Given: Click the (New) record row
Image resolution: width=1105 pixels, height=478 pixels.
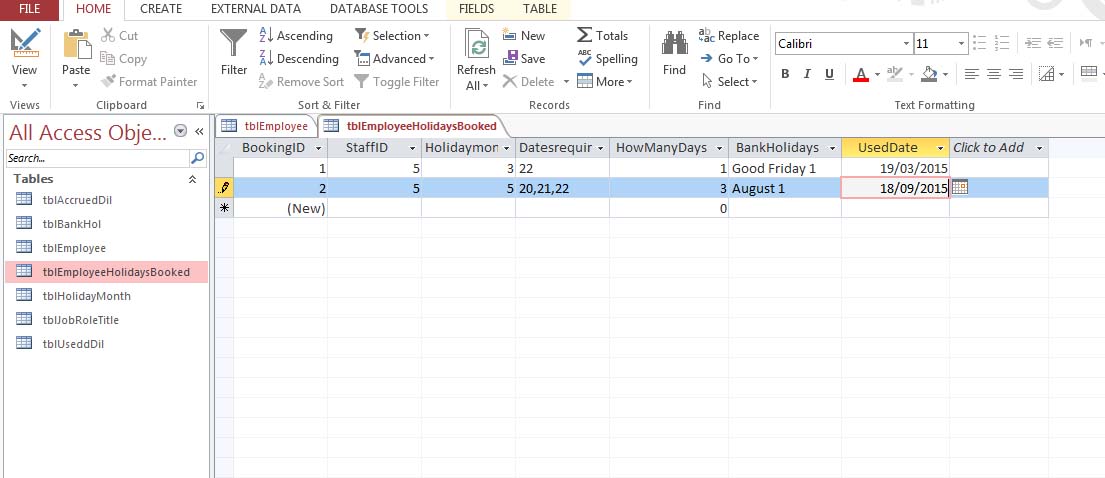Looking at the screenshot, I should click(x=631, y=208).
